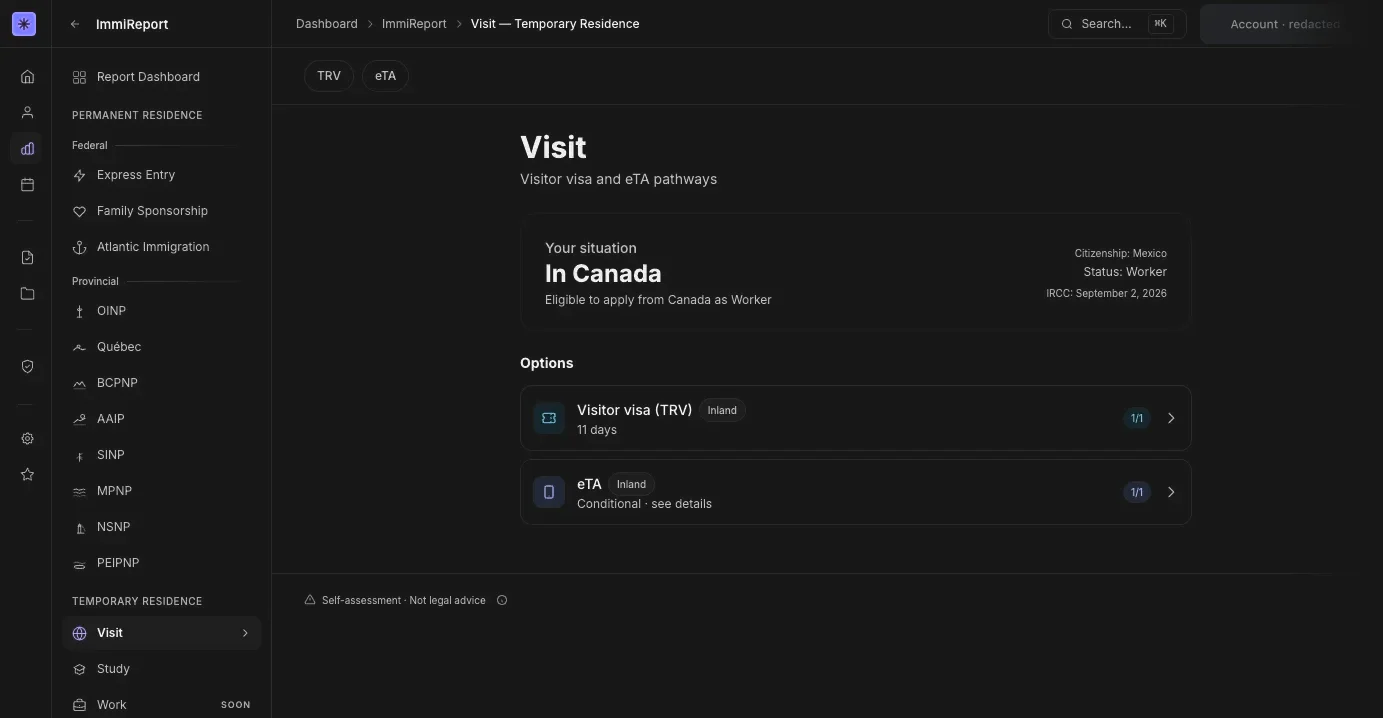Select the bar chart reports rail icon
Viewport: 1383px width, 718px height.
[x=27, y=148]
